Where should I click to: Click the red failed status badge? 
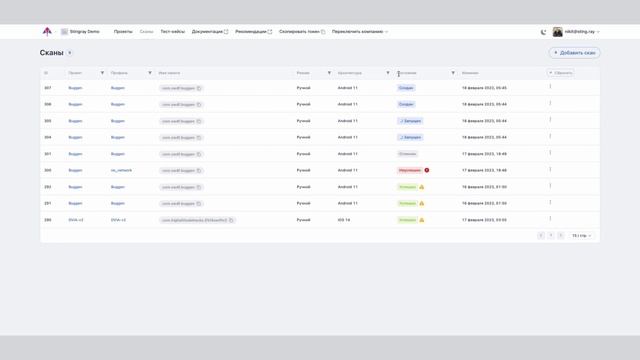click(x=410, y=170)
